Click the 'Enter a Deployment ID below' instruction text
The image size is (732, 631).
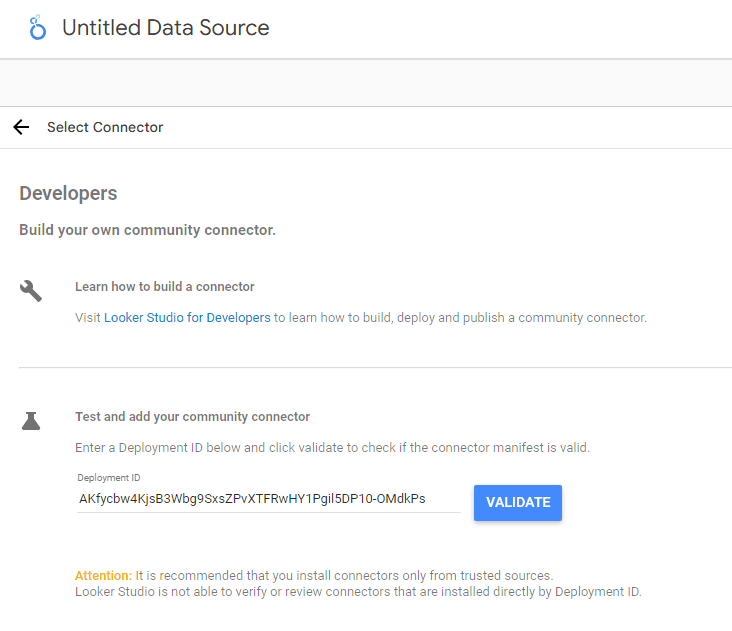[x=332, y=447]
